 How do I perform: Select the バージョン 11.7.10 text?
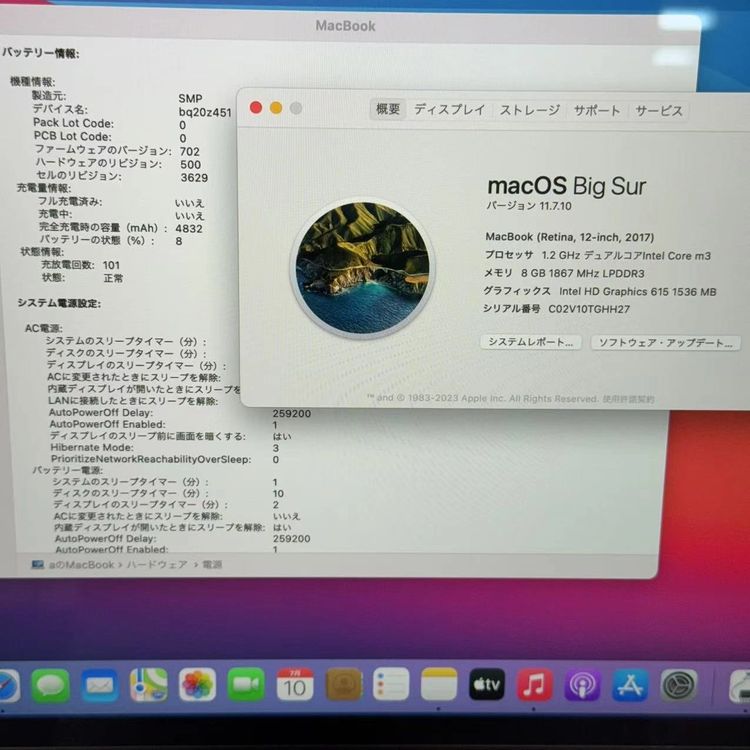click(x=529, y=206)
